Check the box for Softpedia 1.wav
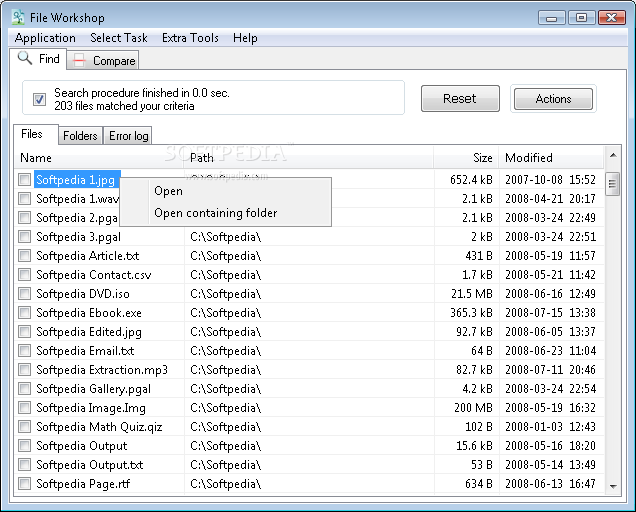Viewport: 636px width, 512px height. click(x=25, y=198)
